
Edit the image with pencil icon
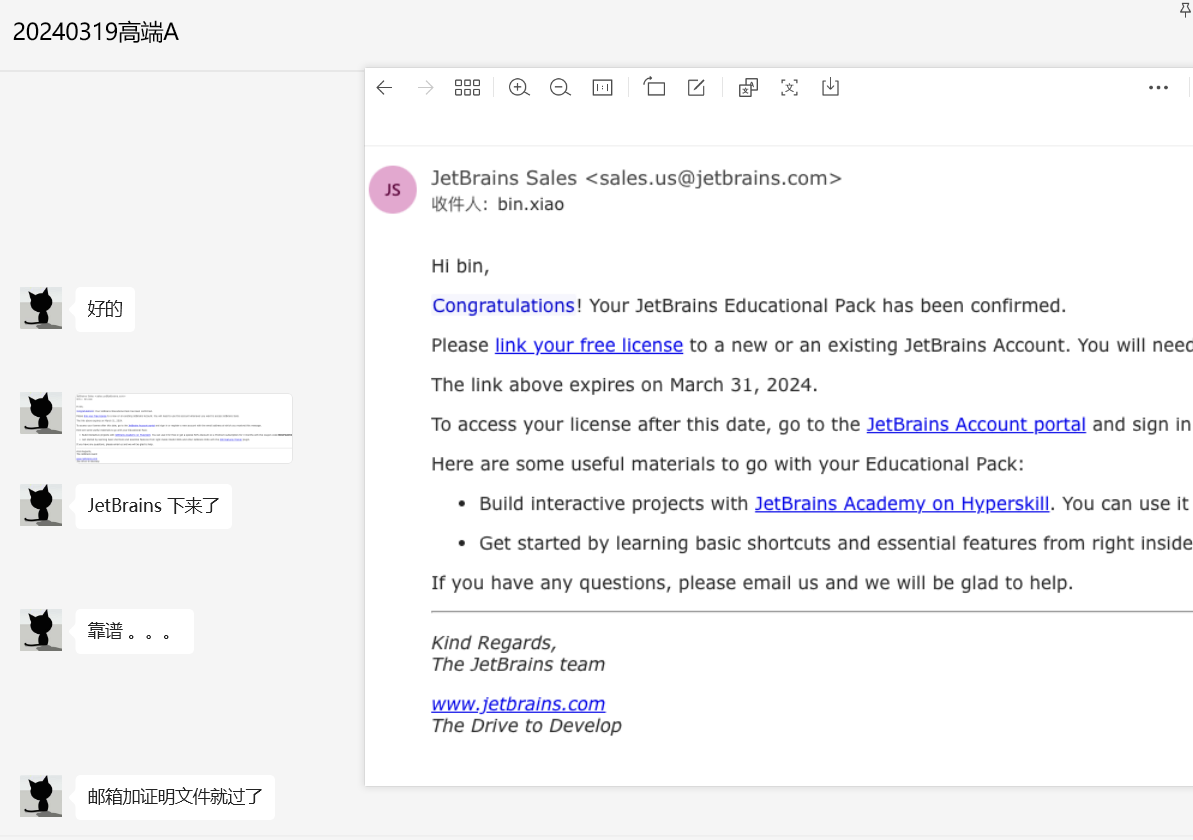696,88
